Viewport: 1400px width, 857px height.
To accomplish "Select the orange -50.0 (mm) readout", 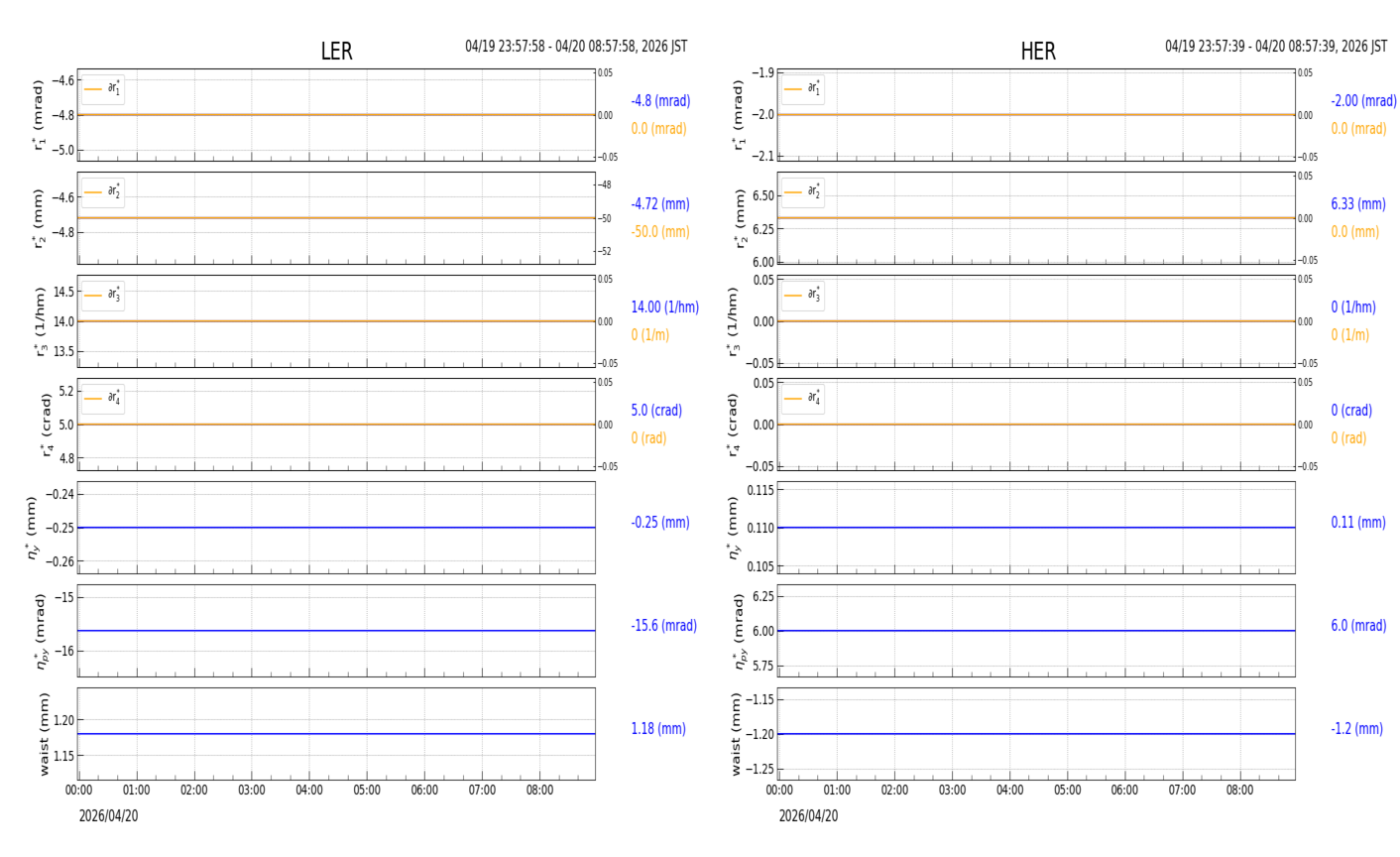I will 660,232.
